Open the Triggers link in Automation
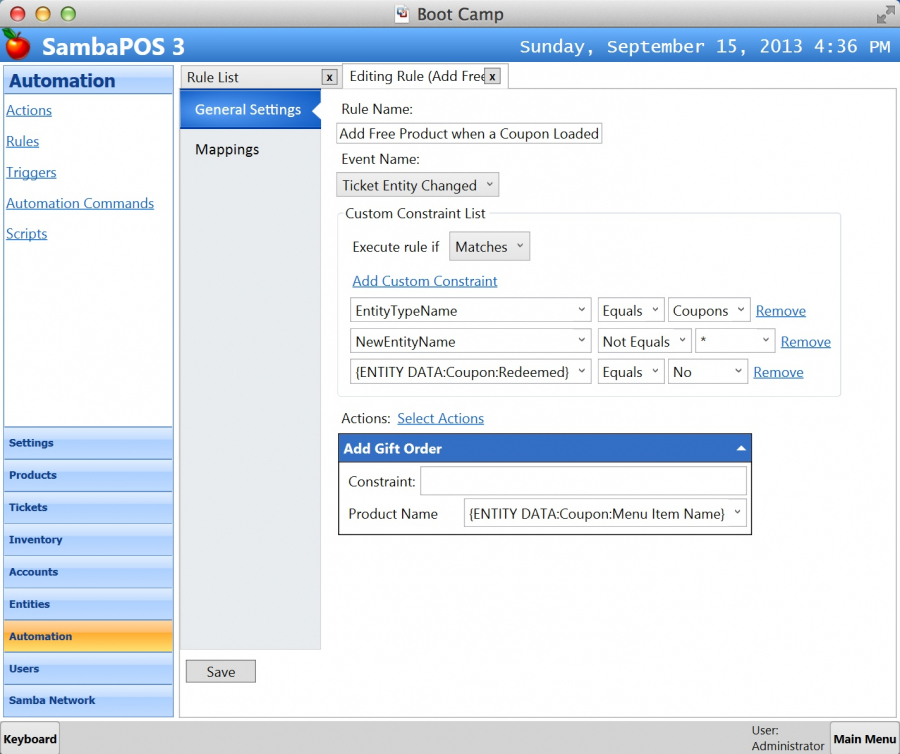The image size is (900, 754). tap(31, 172)
